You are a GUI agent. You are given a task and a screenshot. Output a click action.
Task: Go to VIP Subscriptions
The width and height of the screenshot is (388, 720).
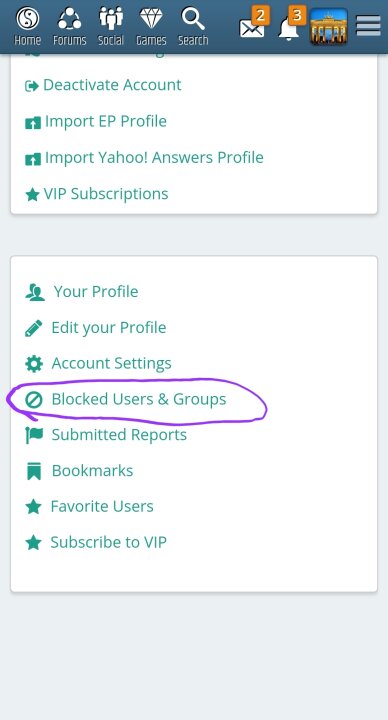point(96,194)
